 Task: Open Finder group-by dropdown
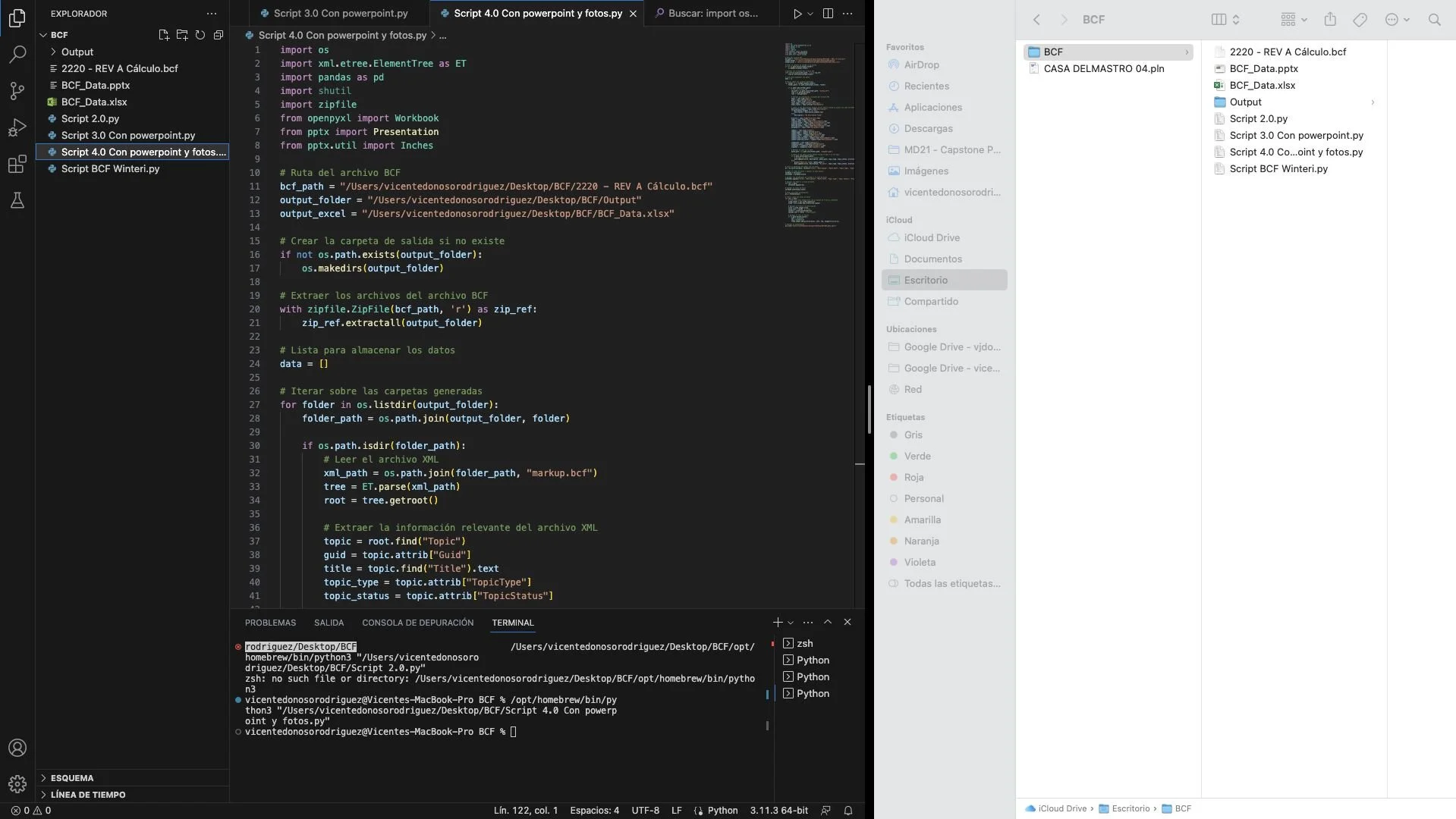coord(1294,20)
